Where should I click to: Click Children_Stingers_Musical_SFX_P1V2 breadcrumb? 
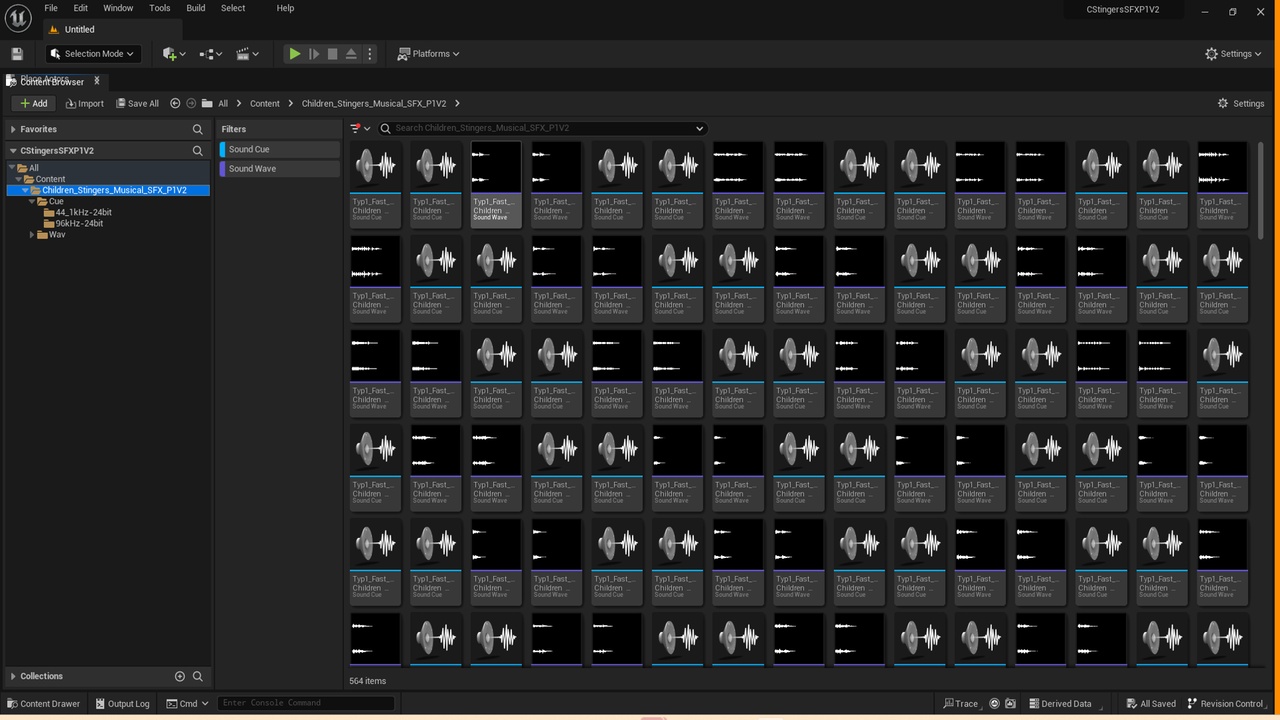pos(374,103)
